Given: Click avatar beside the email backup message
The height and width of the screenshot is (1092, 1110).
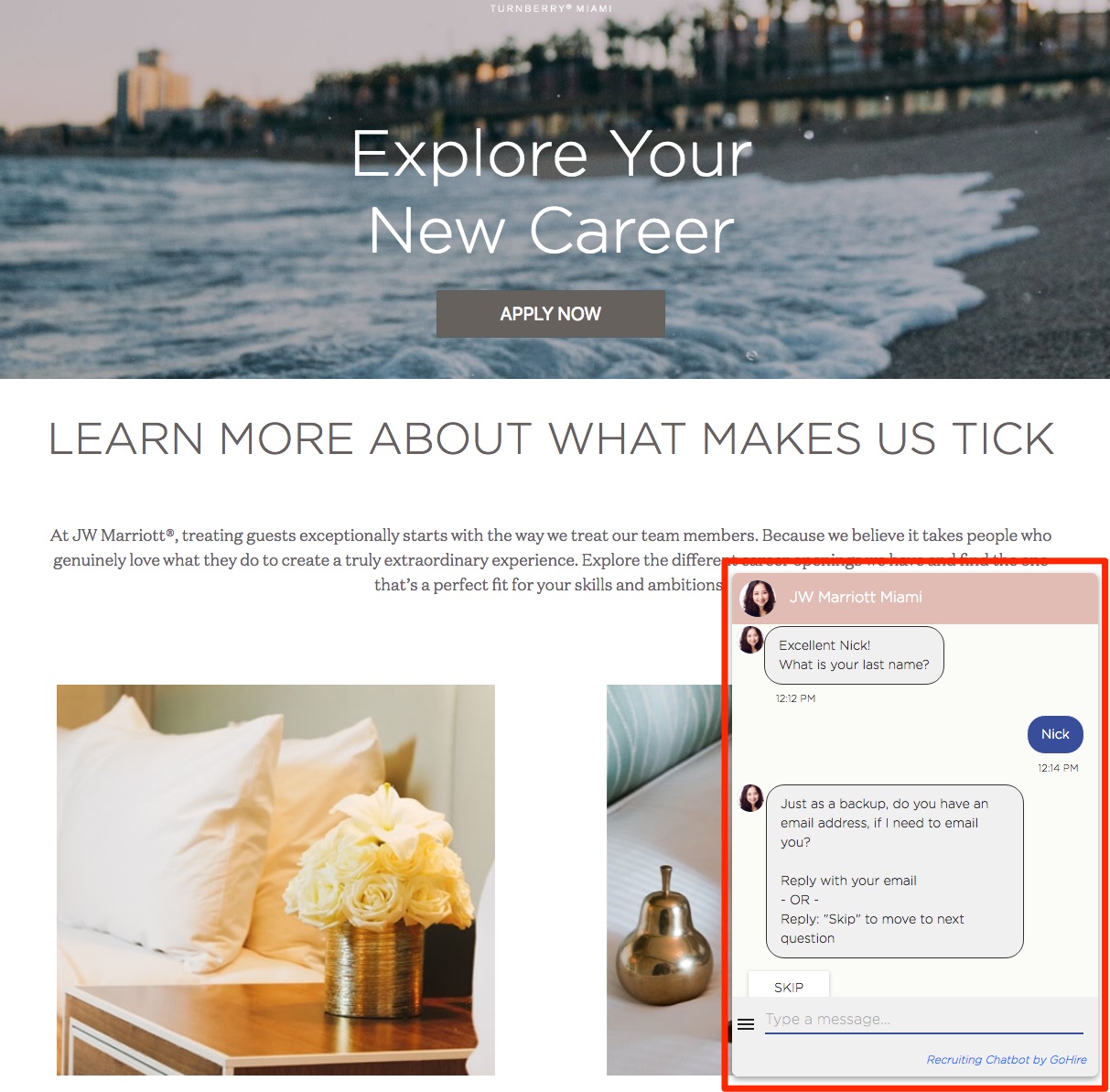Looking at the screenshot, I should pos(751,798).
